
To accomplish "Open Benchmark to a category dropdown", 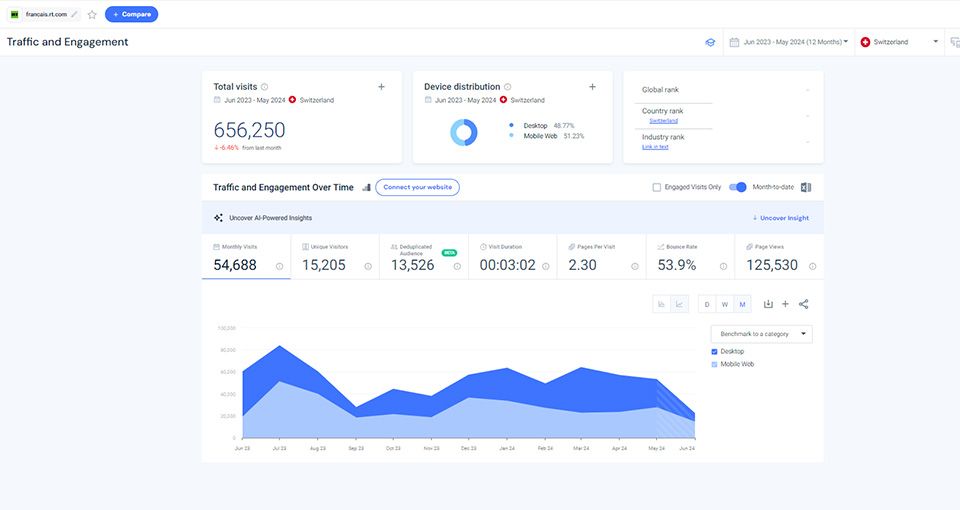I will point(761,334).
